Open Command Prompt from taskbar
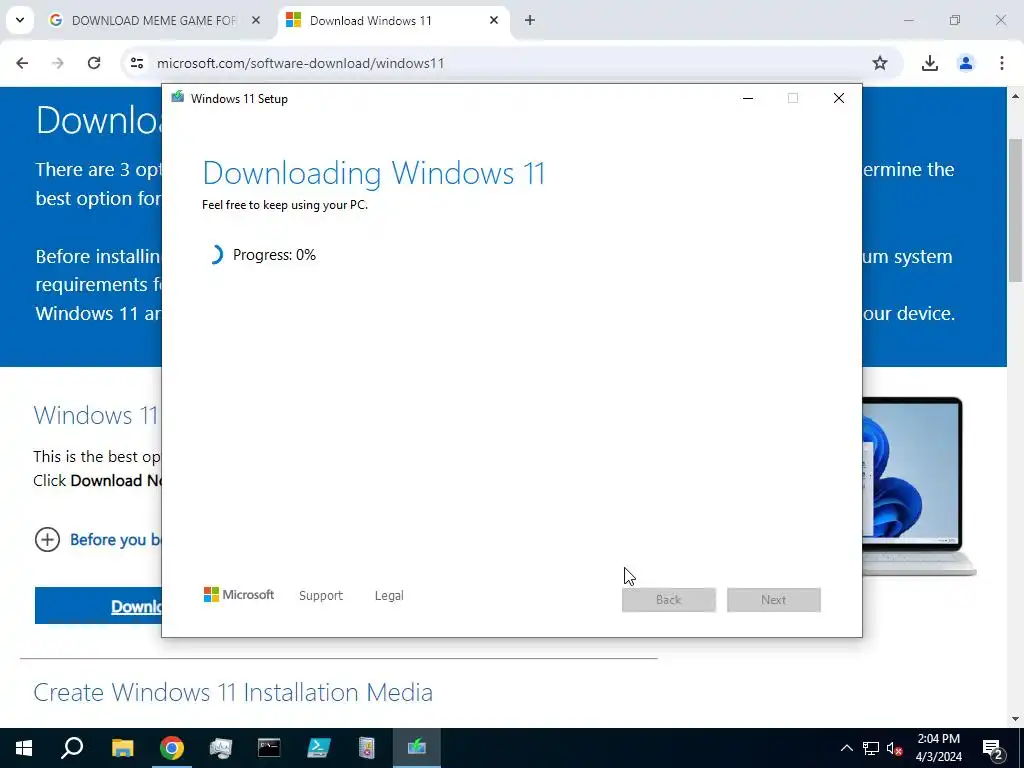 coord(269,748)
